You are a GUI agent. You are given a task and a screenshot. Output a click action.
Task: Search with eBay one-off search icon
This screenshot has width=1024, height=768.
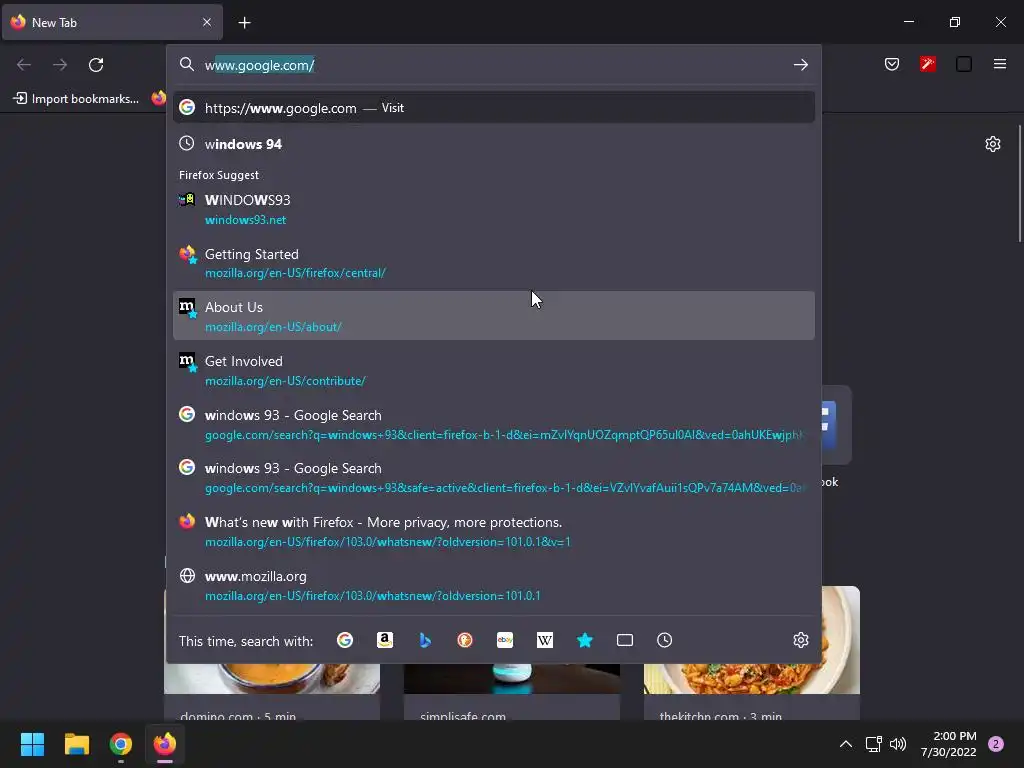coord(505,641)
